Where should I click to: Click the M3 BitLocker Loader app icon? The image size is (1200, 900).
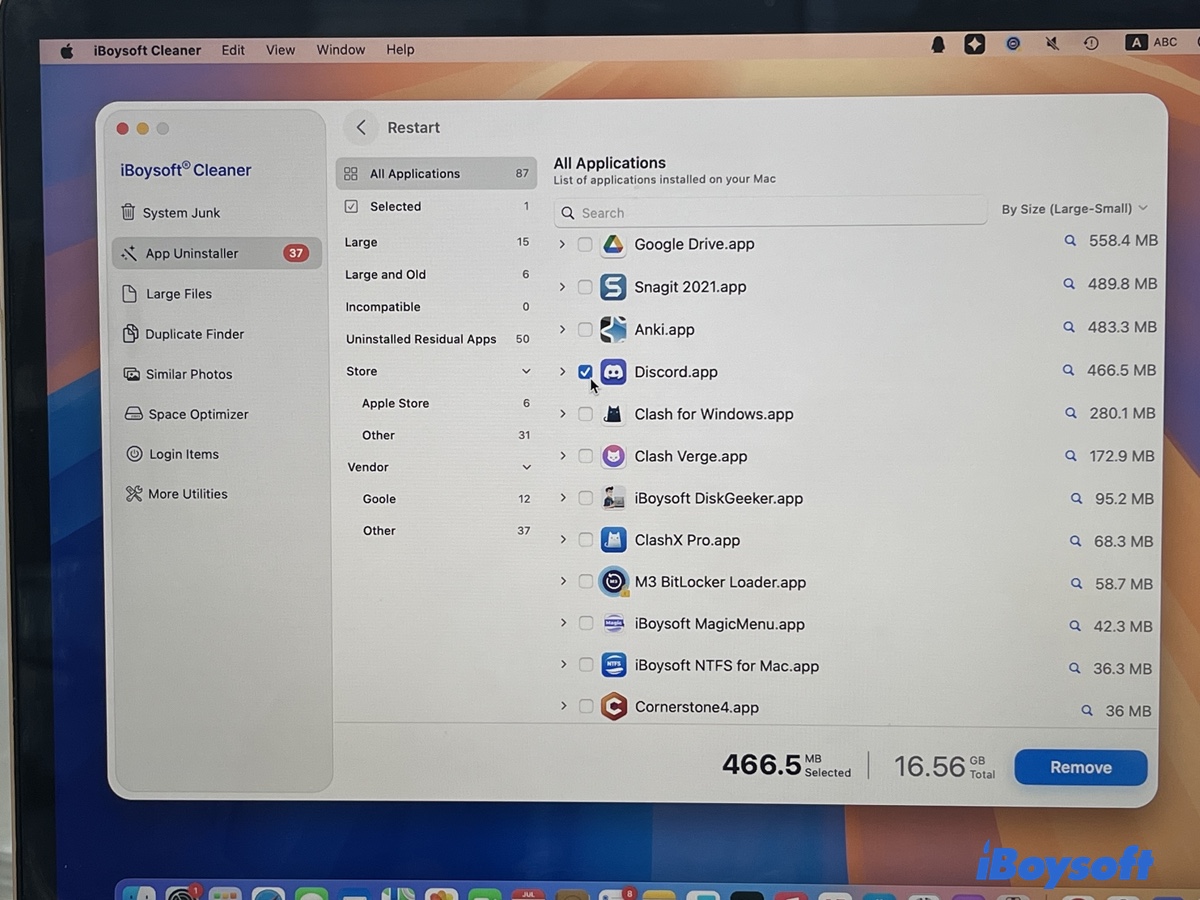(x=613, y=582)
